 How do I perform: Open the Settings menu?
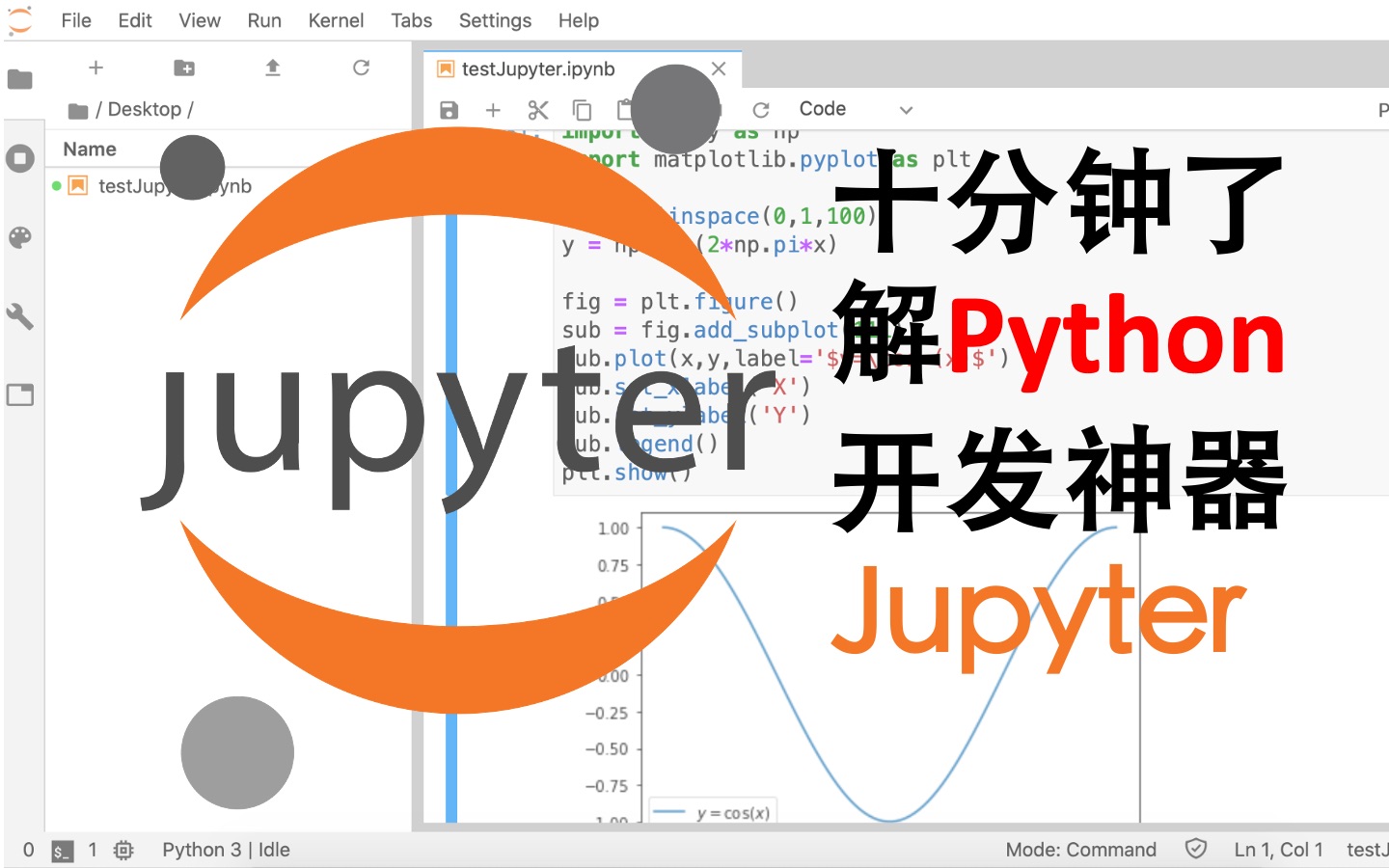(x=495, y=20)
